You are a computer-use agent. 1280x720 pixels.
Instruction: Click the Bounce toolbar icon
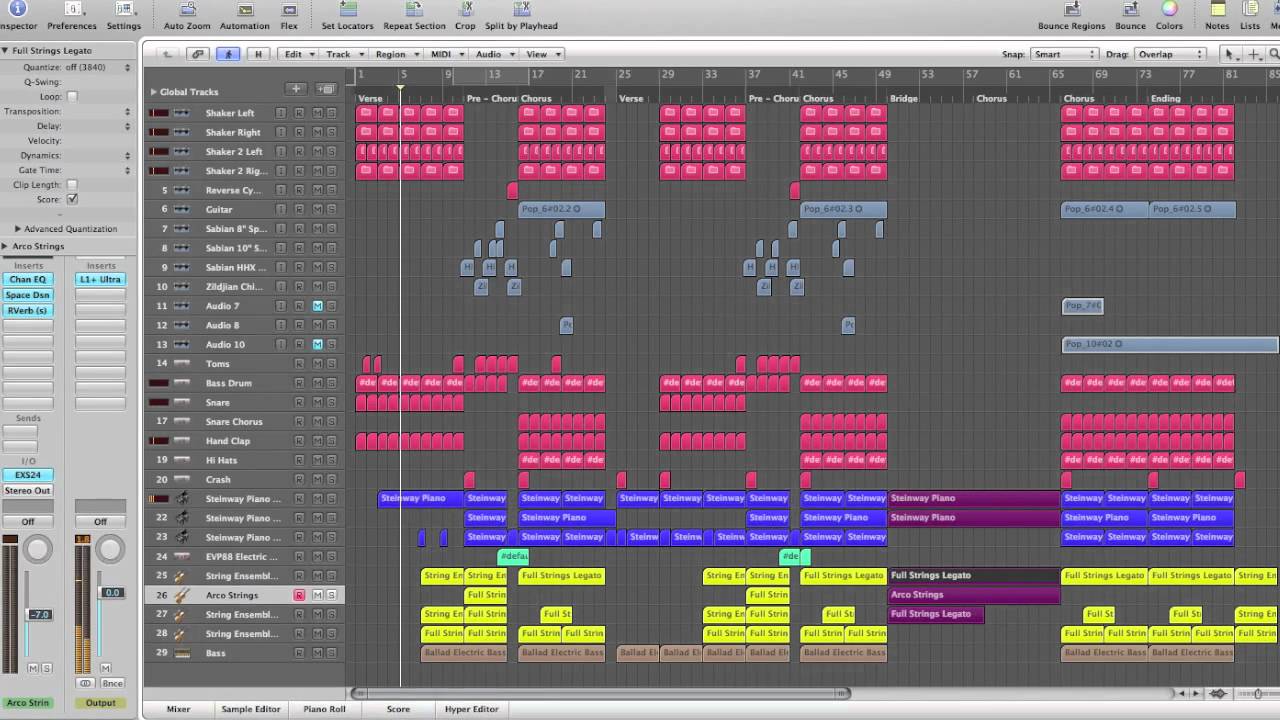[x=1130, y=10]
